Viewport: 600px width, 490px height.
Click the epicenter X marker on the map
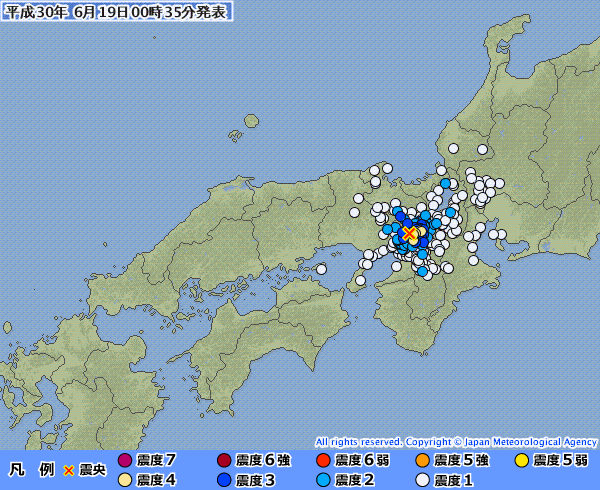(x=409, y=233)
